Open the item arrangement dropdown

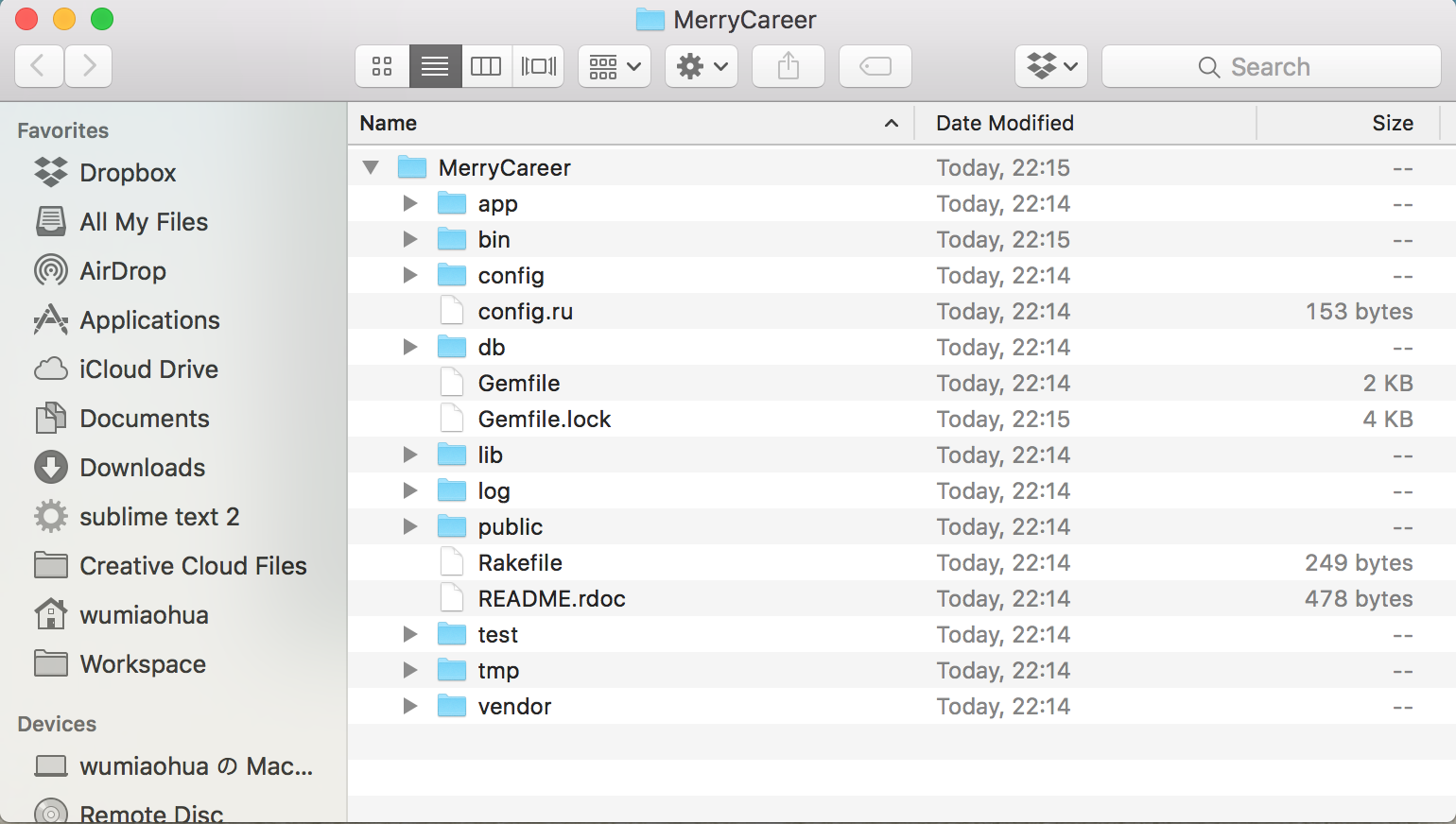[x=614, y=66]
